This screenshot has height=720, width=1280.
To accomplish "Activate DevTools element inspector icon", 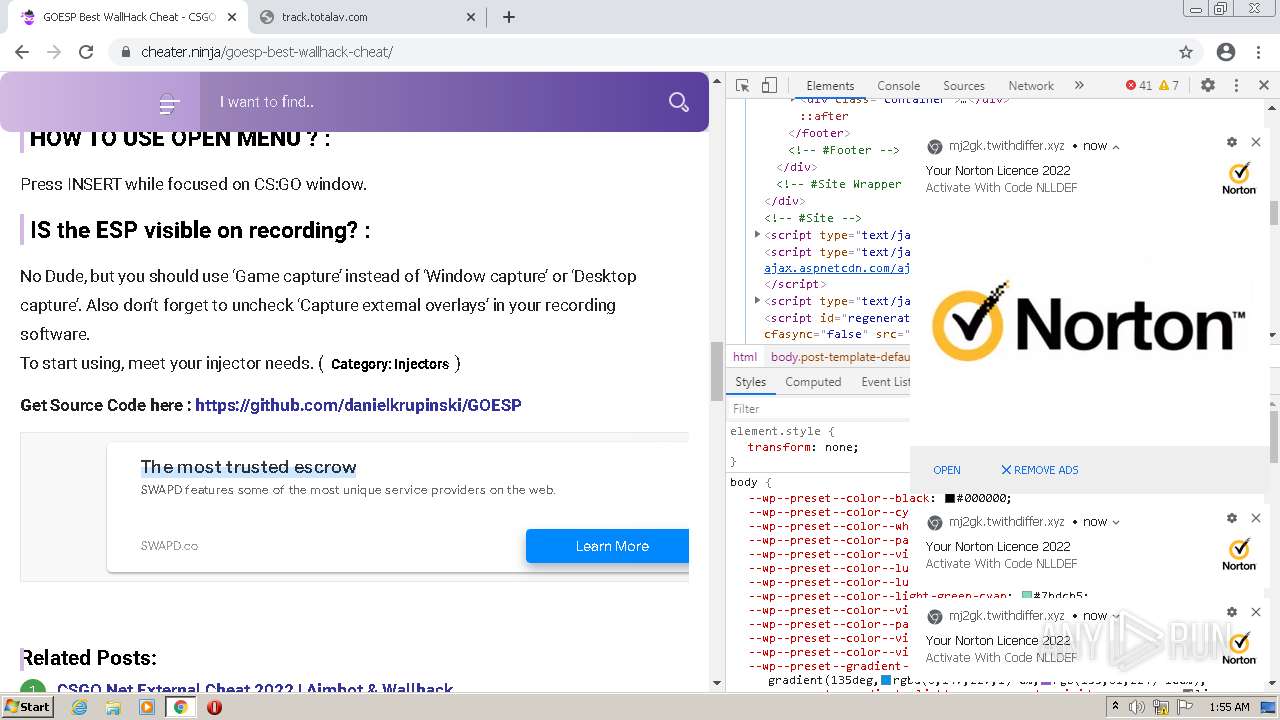I will (x=742, y=86).
